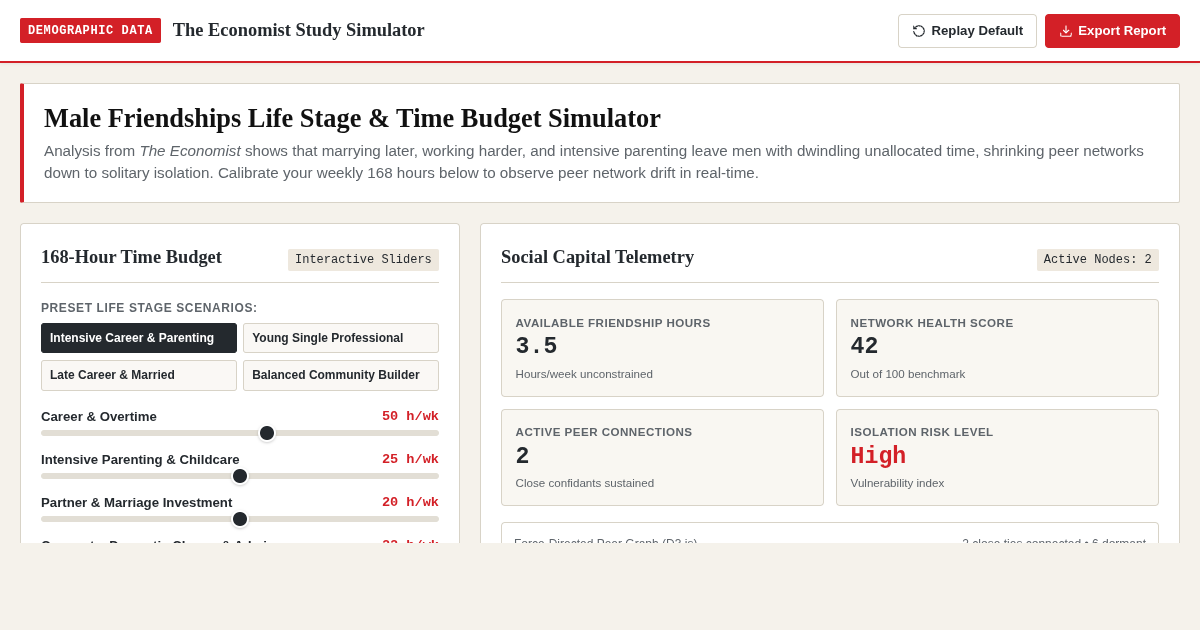
Task: Adjust Partner & Marriage Investment slider
Action: tap(240, 519)
